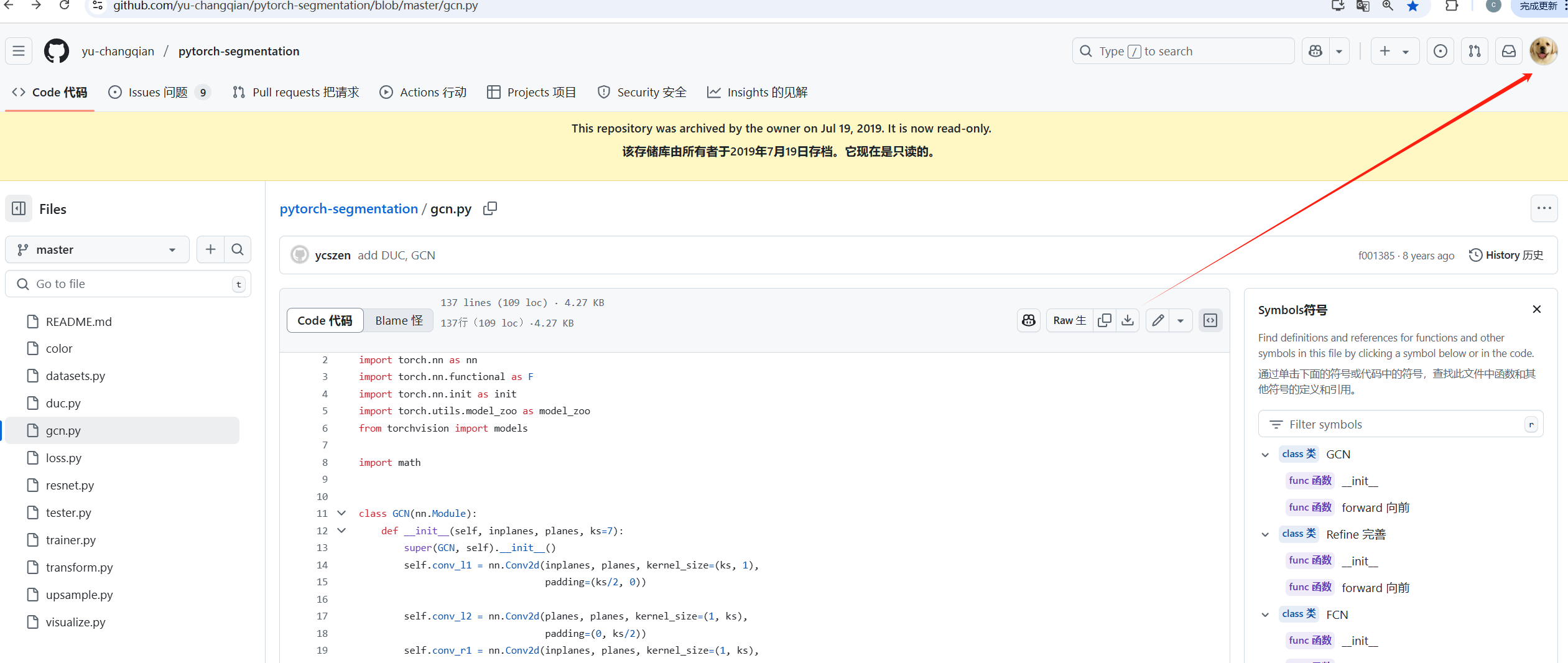Click the pencil edit file icon
1568x663 pixels.
pyautogui.click(x=1157, y=320)
